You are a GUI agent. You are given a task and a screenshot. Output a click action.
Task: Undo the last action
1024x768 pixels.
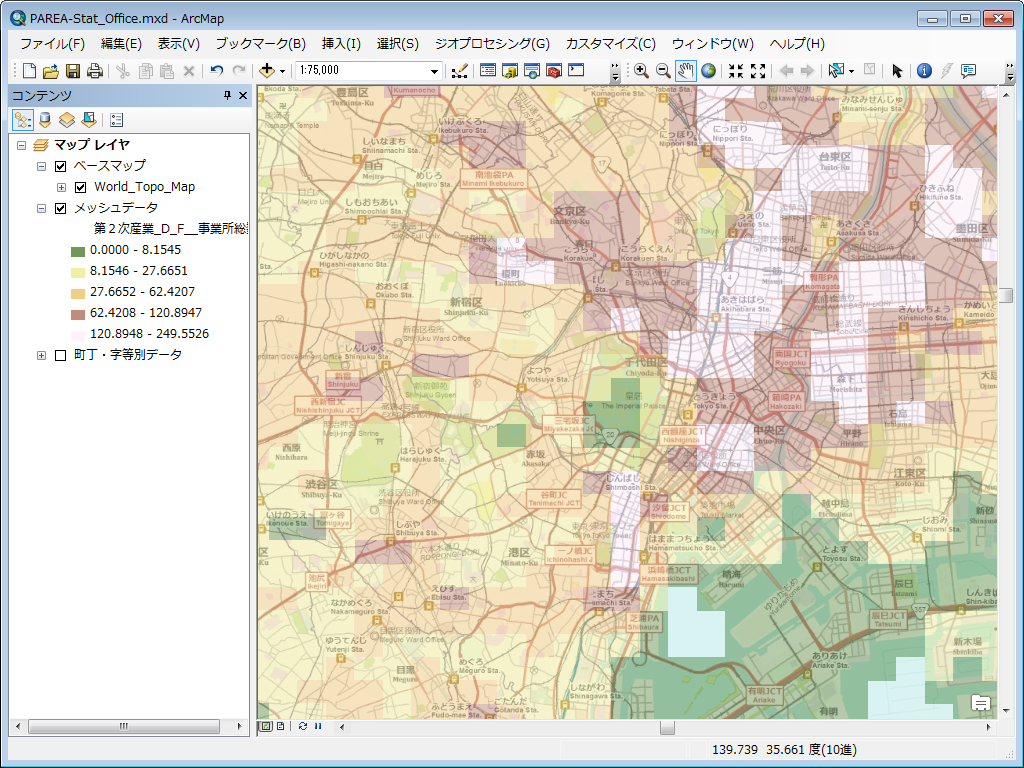click(x=217, y=71)
